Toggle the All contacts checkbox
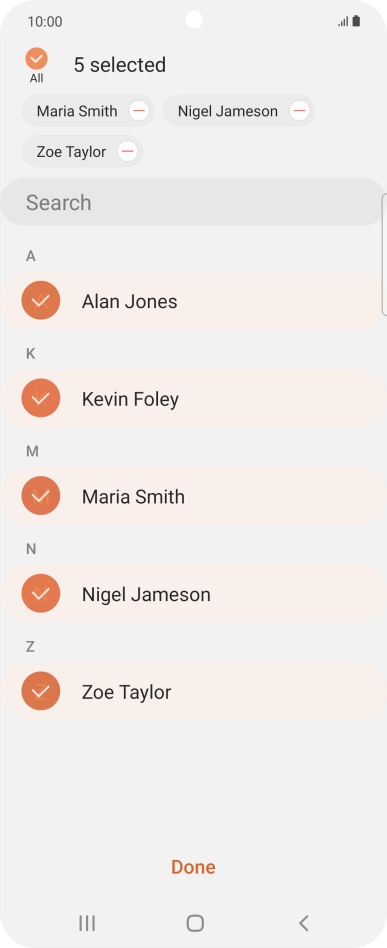Image resolution: width=387 pixels, height=948 pixels. point(36,59)
